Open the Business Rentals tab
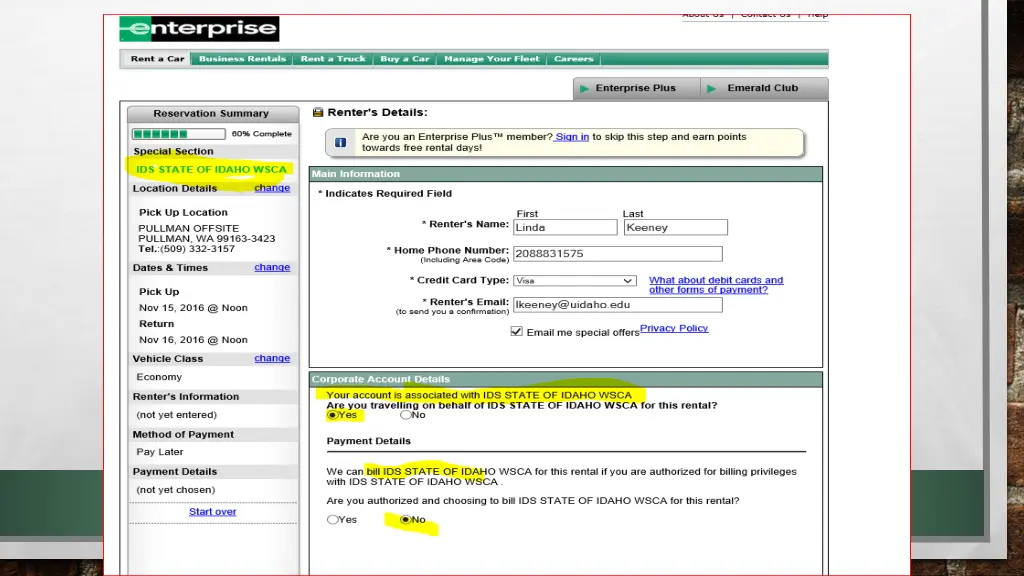Image resolution: width=1024 pixels, height=576 pixels. pos(242,59)
